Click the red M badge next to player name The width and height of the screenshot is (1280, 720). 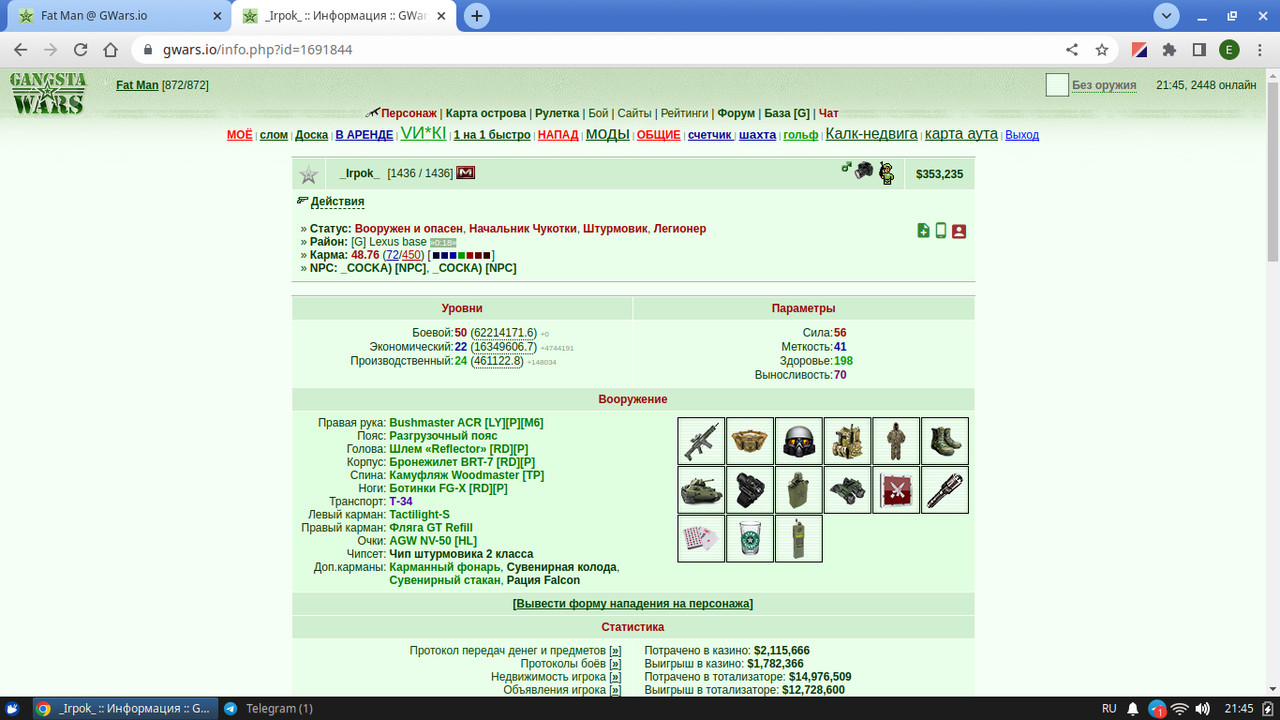pyautogui.click(x=466, y=173)
